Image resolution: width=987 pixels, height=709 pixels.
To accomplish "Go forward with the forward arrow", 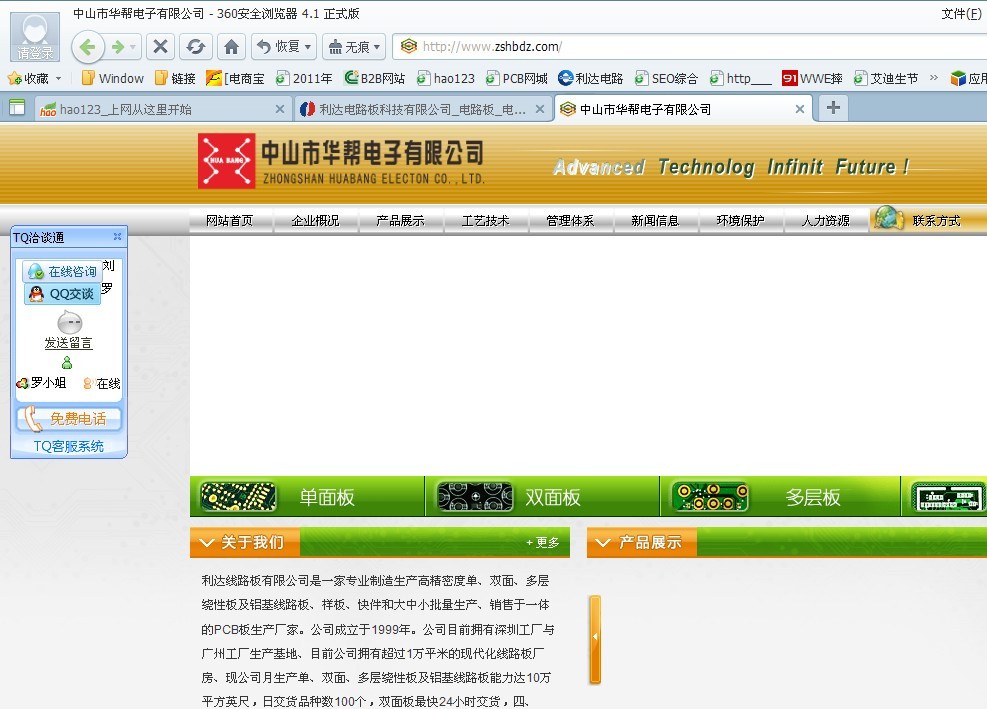I will click(118, 47).
